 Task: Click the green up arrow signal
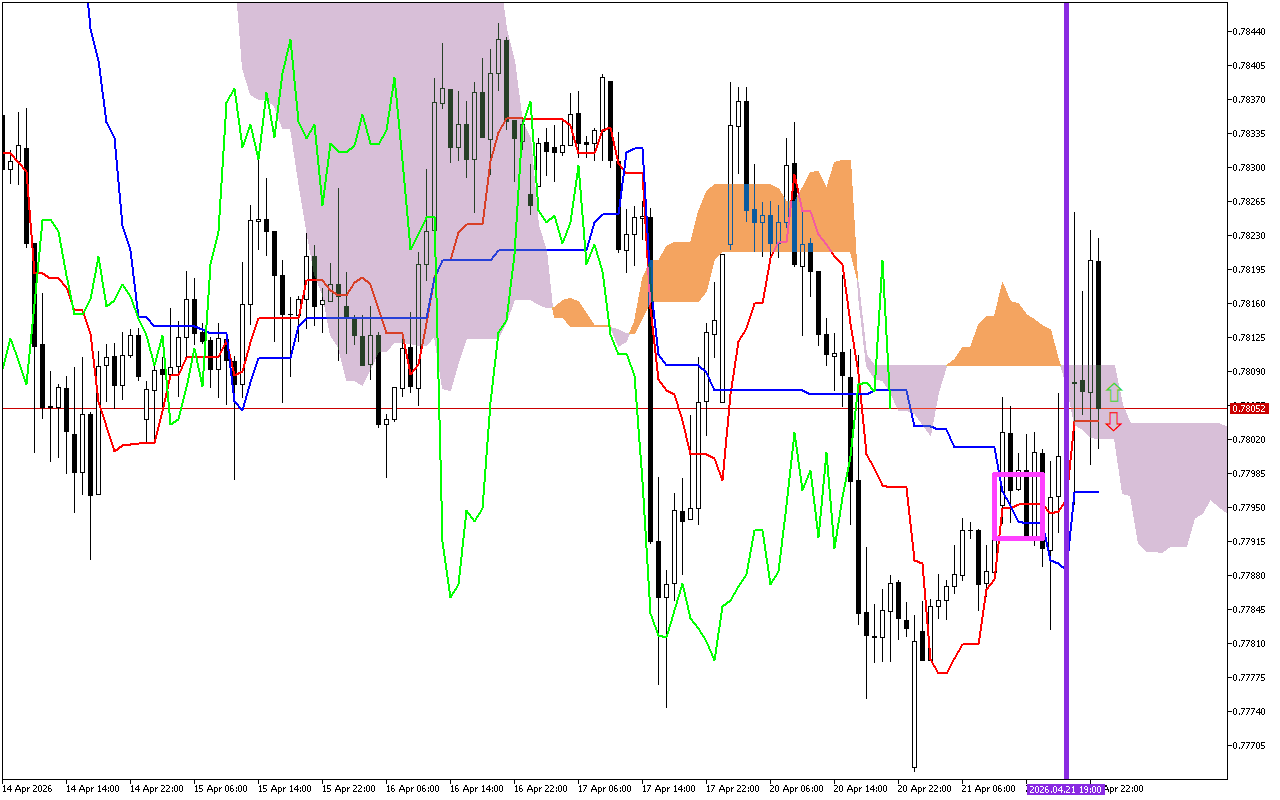1113,392
